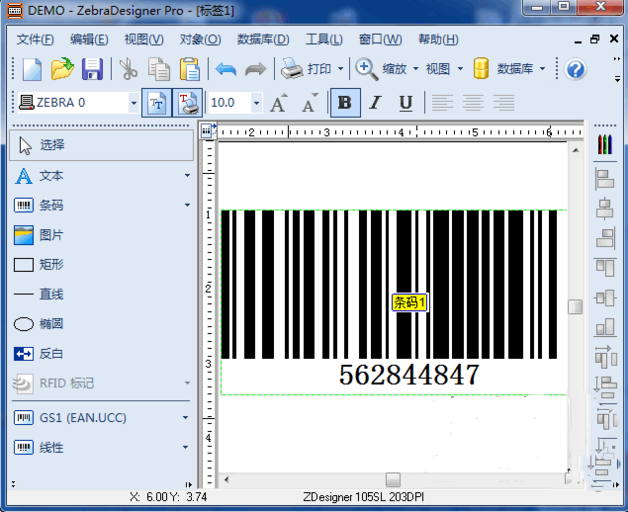Click the vertical scrollbar up arrow
This screenshot has height=512, width=628.
576,150
